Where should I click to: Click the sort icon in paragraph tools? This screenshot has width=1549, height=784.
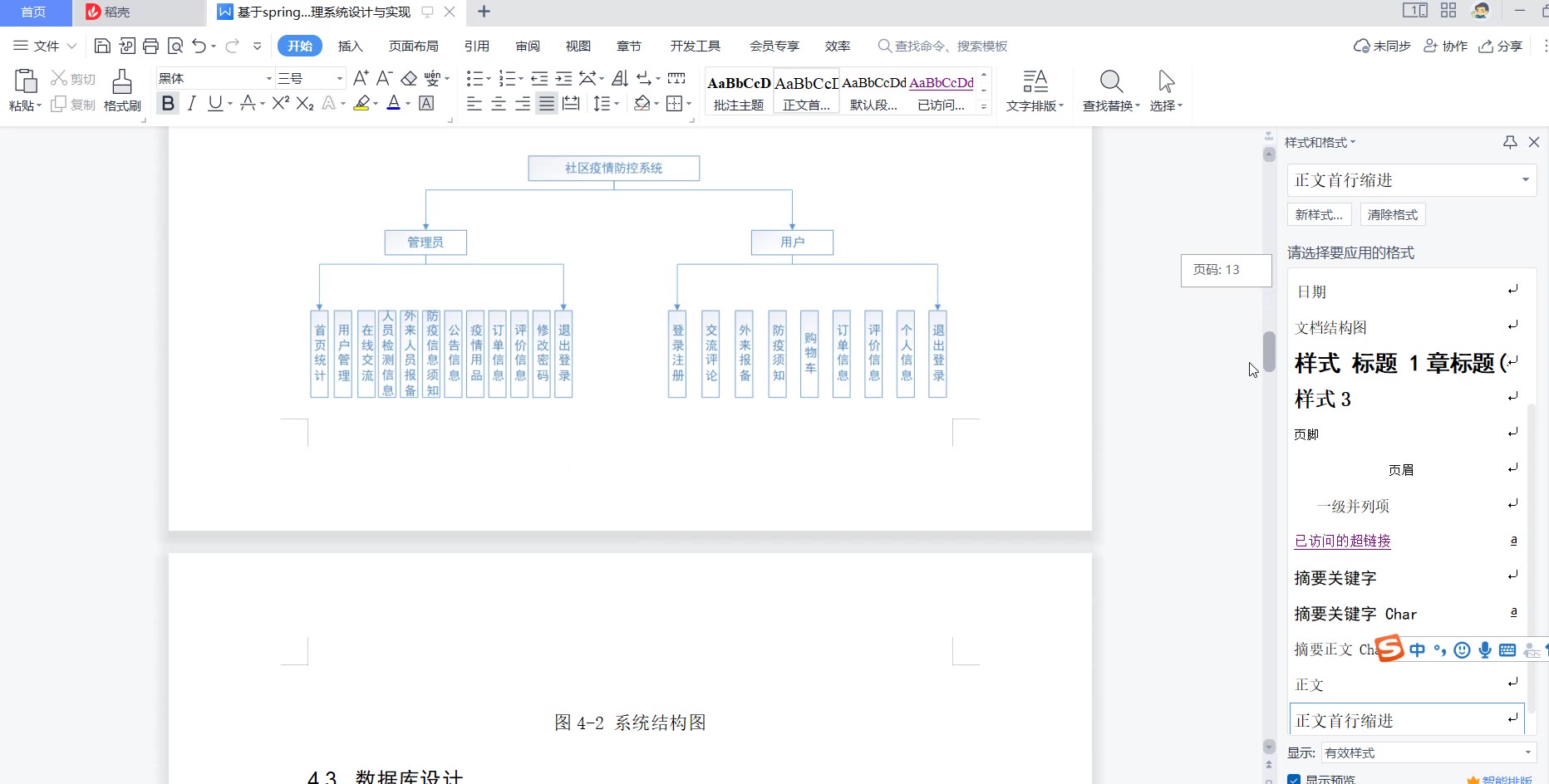tap(620, 78)
